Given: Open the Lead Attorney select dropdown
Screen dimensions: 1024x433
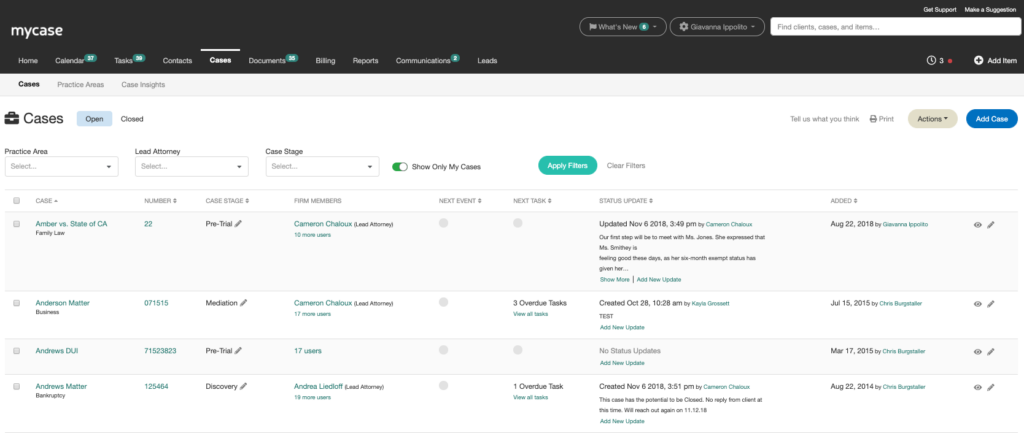Looking at the screenshot, I should pos(192,167).
